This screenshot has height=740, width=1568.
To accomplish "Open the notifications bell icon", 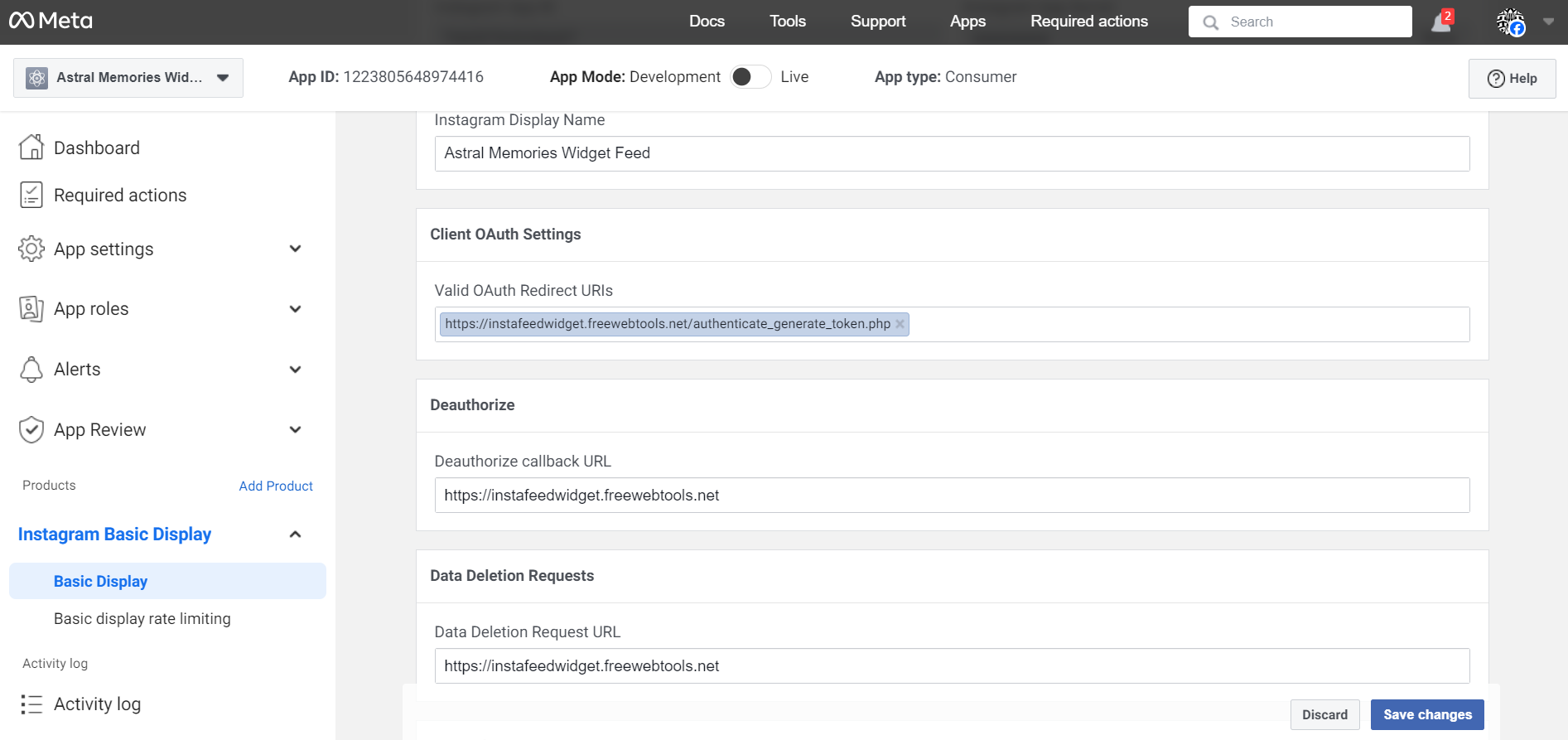I will (x=1440, y=22).
